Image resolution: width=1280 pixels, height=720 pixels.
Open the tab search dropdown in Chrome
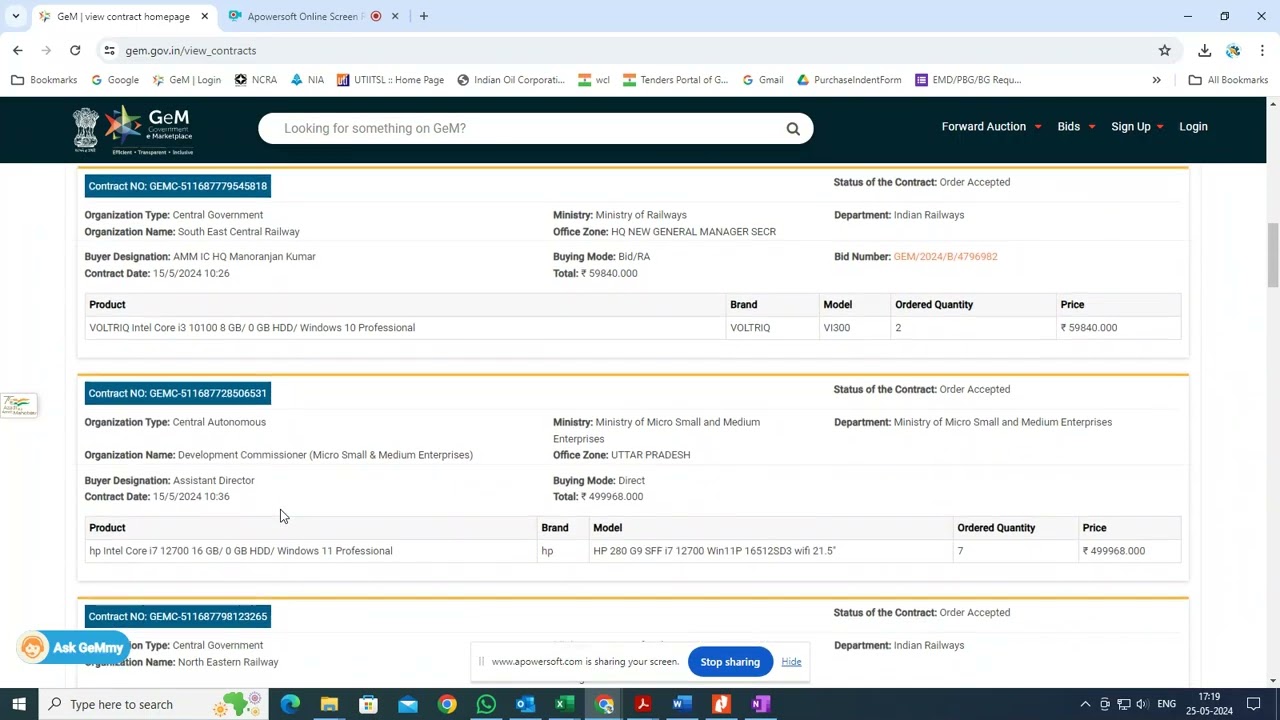[15, 16]
